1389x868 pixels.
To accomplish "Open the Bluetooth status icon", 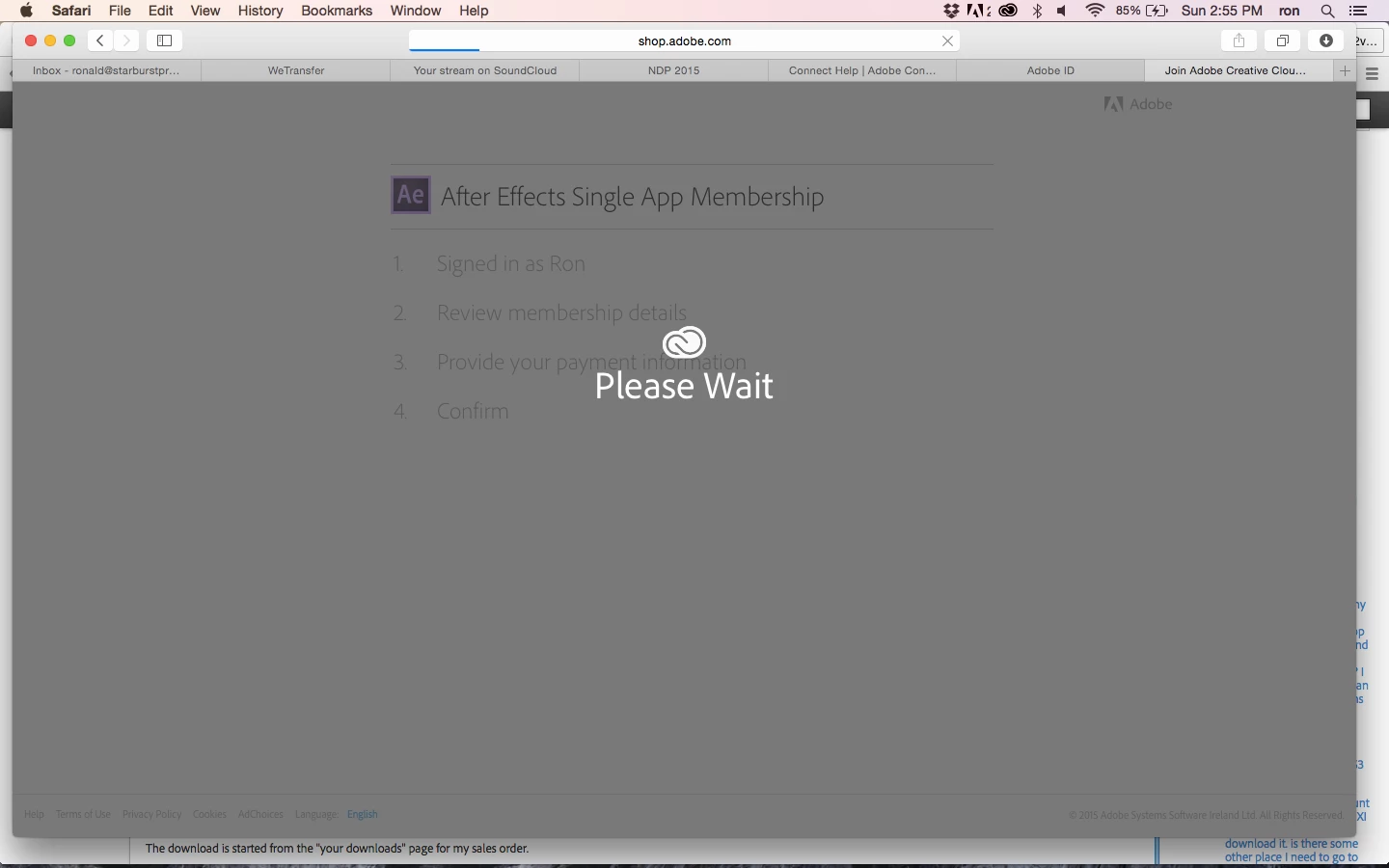I will tap(1038, 11).
